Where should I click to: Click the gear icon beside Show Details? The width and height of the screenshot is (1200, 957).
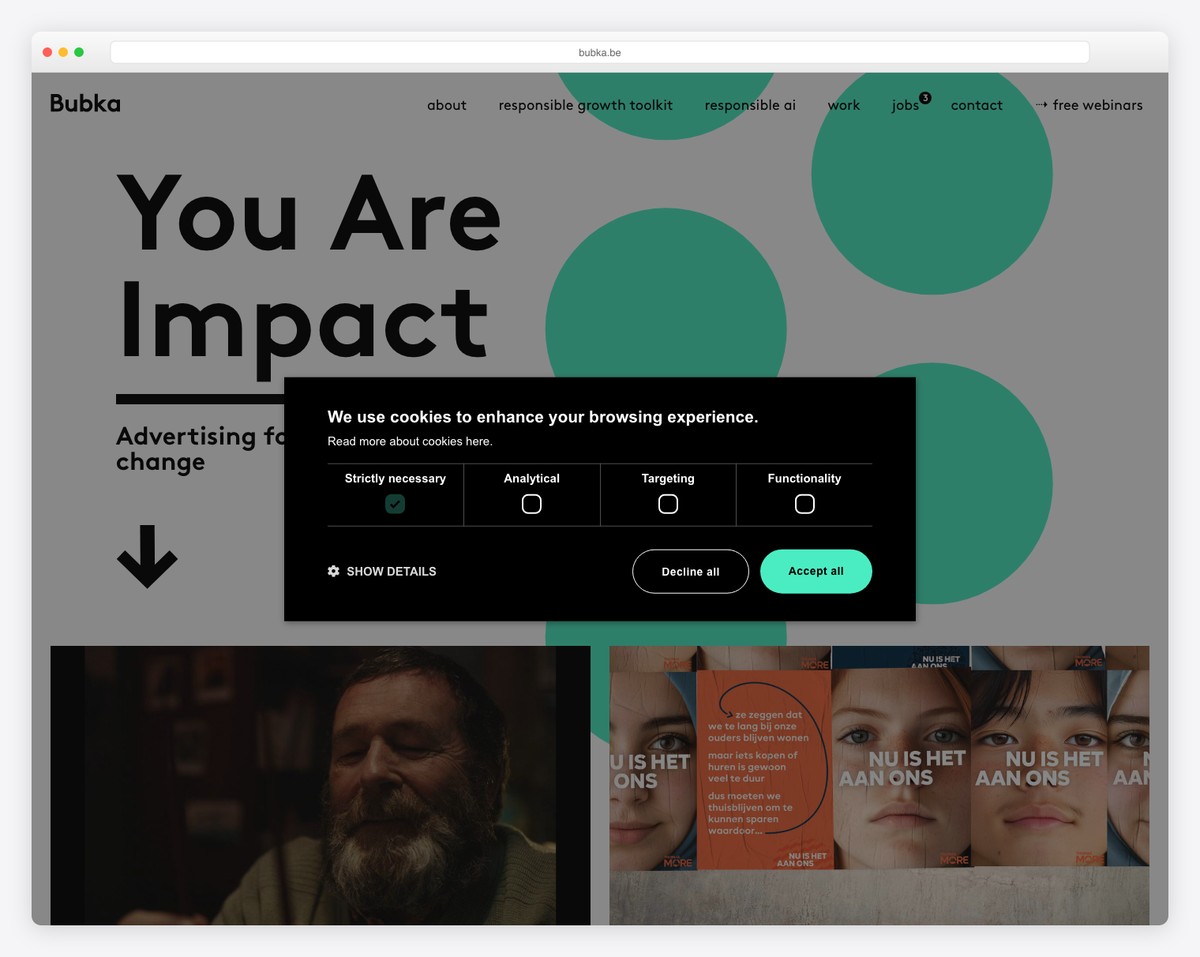pos(334,571)
